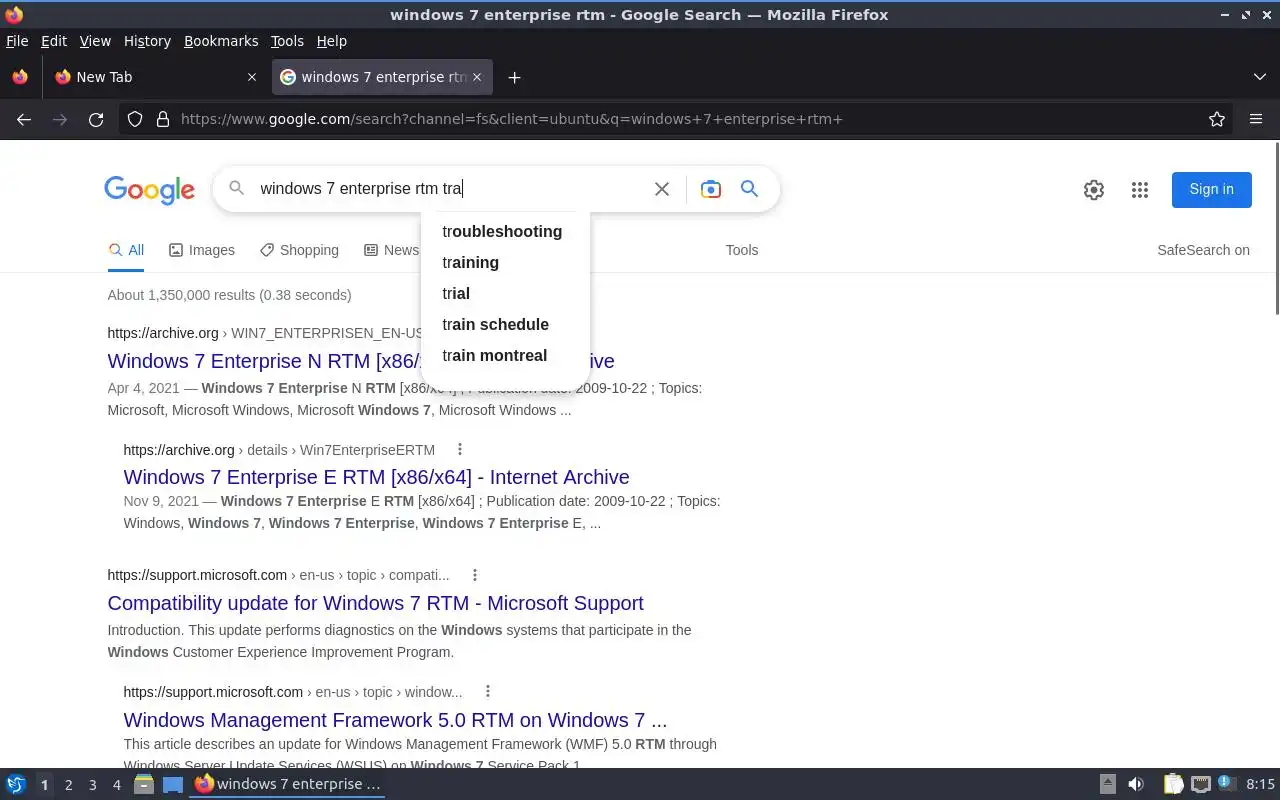The height and width of the screenshot is (800, 1280).
Task: Switch to workspace 3
Action: tap(92, 785)
